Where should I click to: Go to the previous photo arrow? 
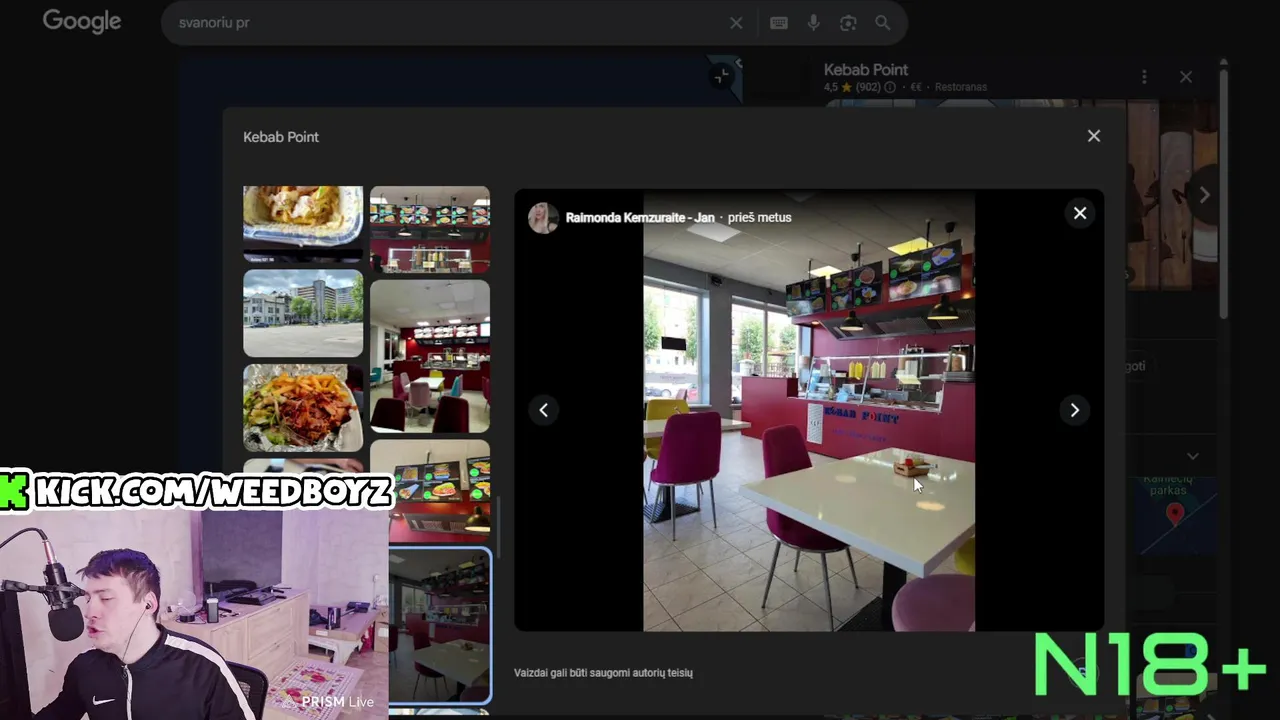click(543, 410)
